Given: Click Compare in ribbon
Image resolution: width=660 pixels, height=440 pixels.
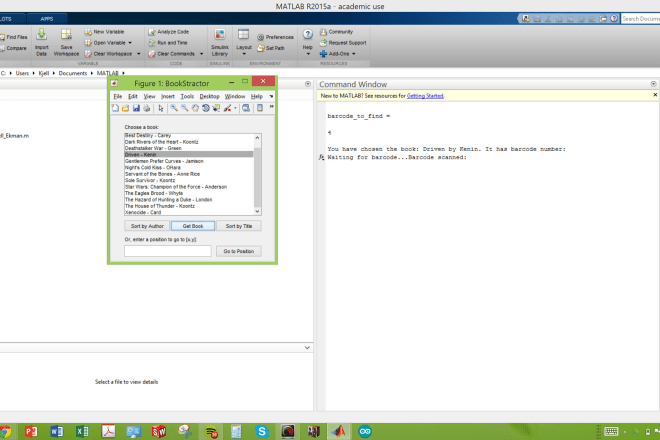Looking at the screenshot, I should coord(13,48).
